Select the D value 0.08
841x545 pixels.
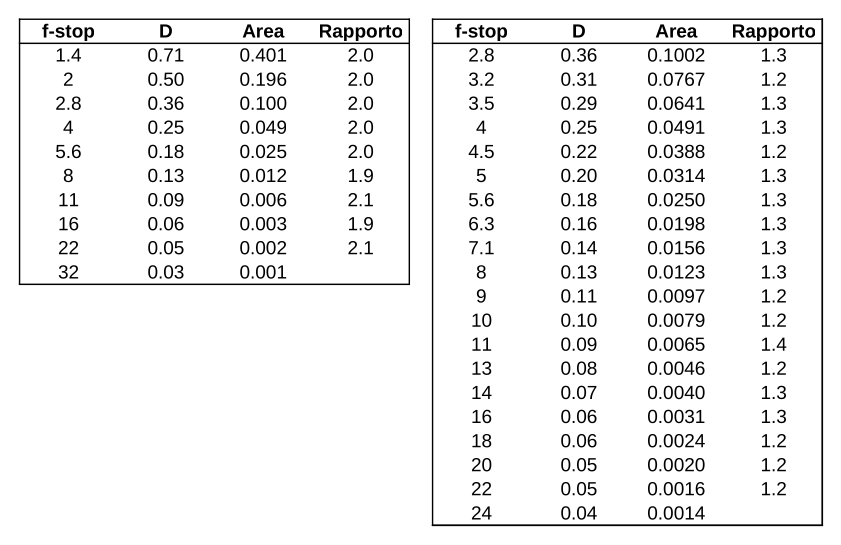[578, 368]
